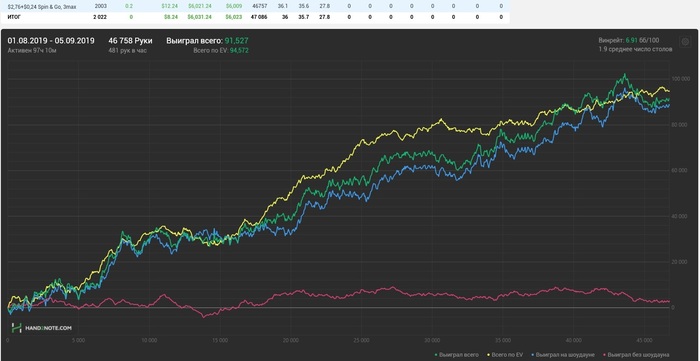Click the '45 000' x-axis label
This screenshot has height=361, width=700.
(x=644, y=340)
